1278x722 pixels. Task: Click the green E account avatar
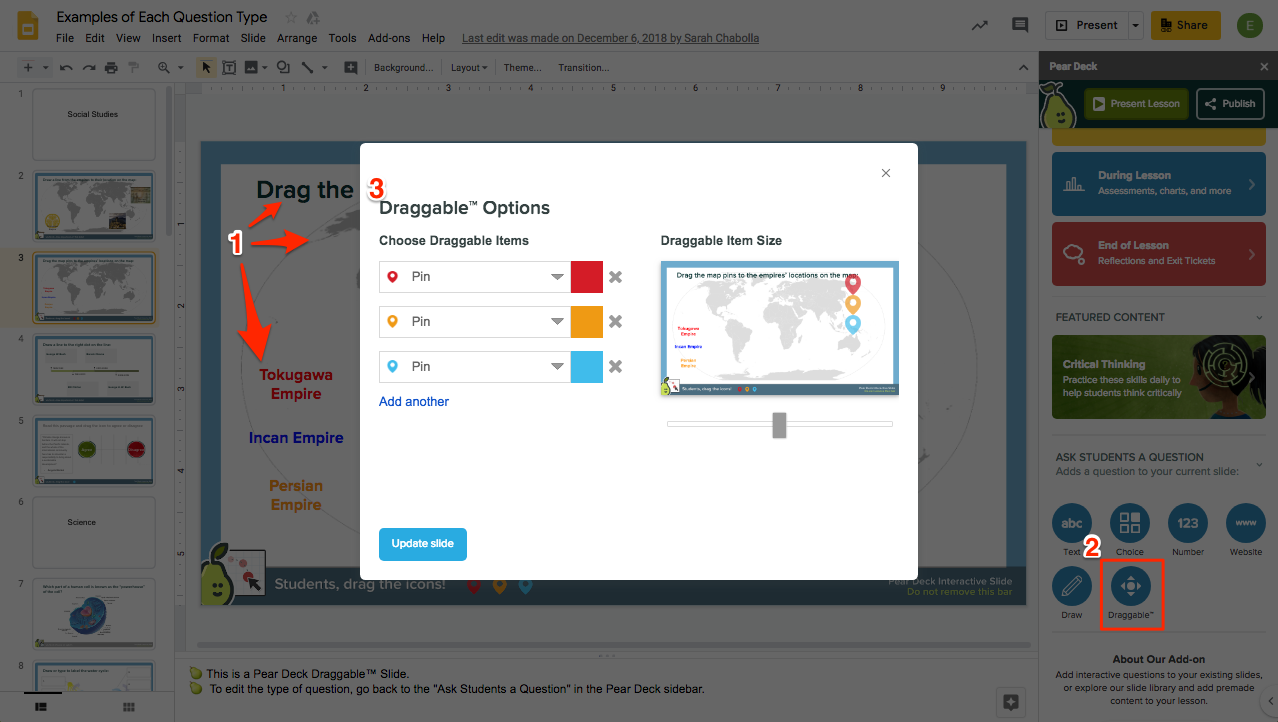pos(1250,26)
